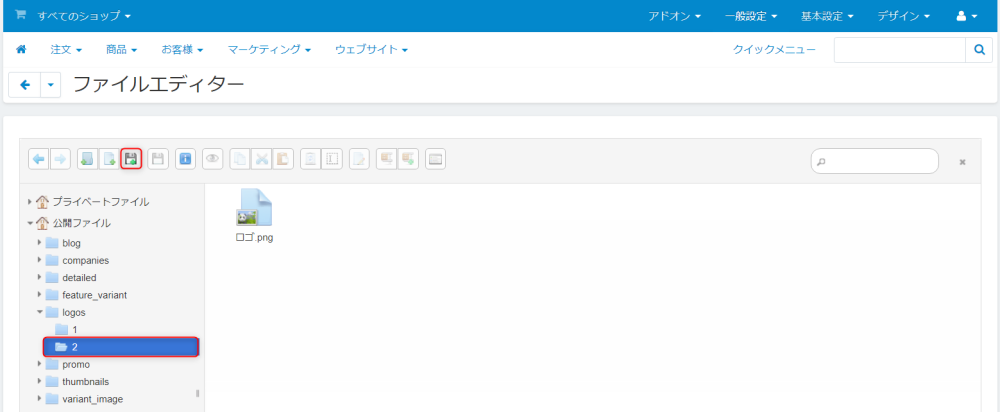Click the クイックメニュー link
This screenshot has width=1000, height=412.
coord(774,49)
